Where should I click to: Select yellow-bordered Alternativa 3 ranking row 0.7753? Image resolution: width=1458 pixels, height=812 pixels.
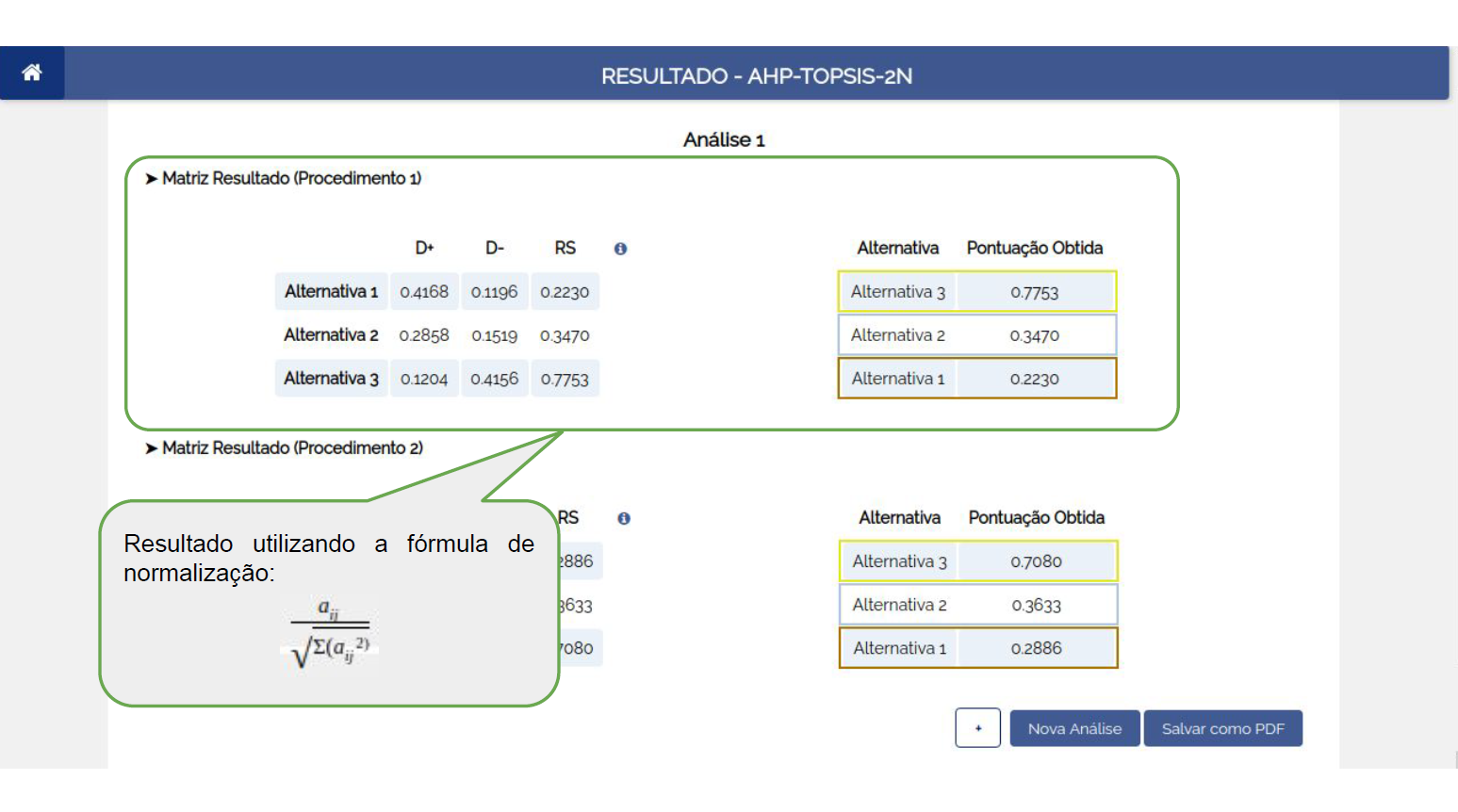click(977, 292)
